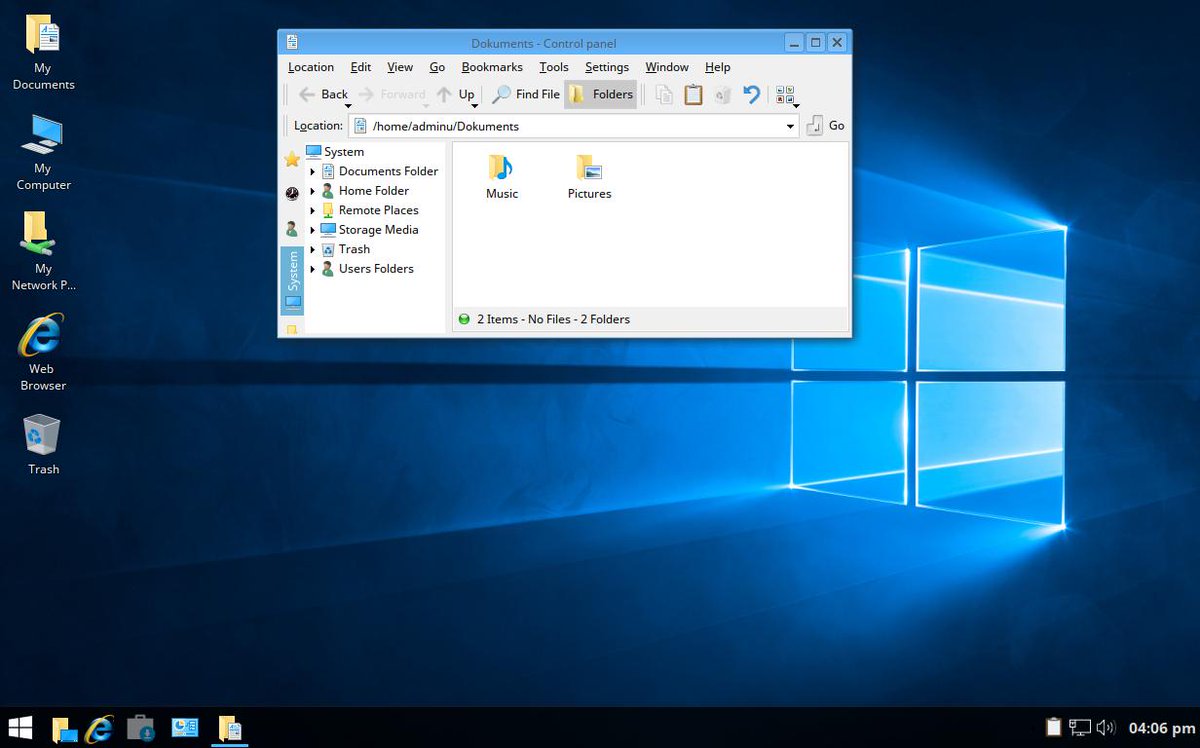Open the History clock sidebar tab

tap(292, 193)
